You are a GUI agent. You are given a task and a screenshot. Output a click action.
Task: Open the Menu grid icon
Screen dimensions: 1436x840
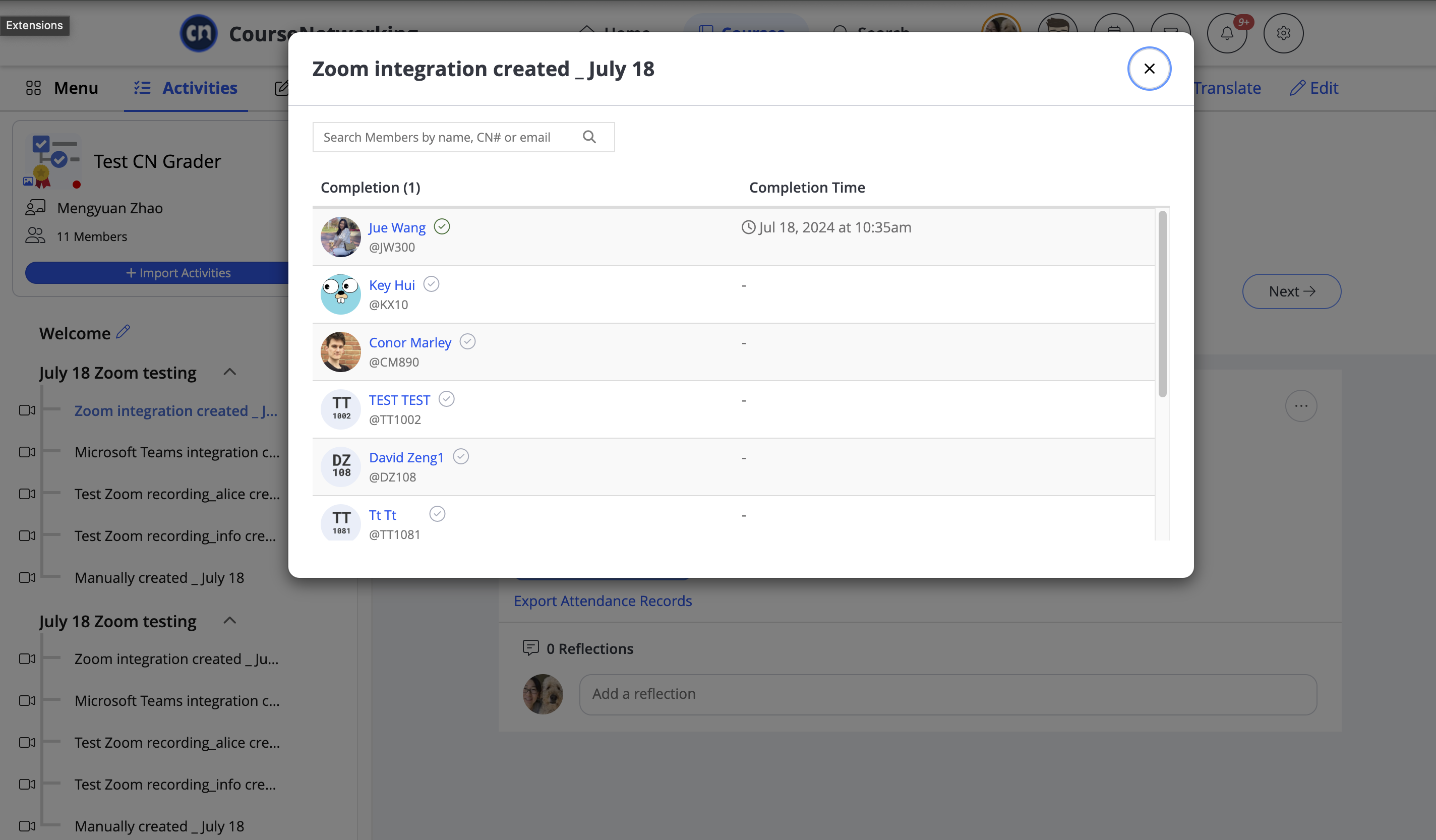(x=34, y=88)
